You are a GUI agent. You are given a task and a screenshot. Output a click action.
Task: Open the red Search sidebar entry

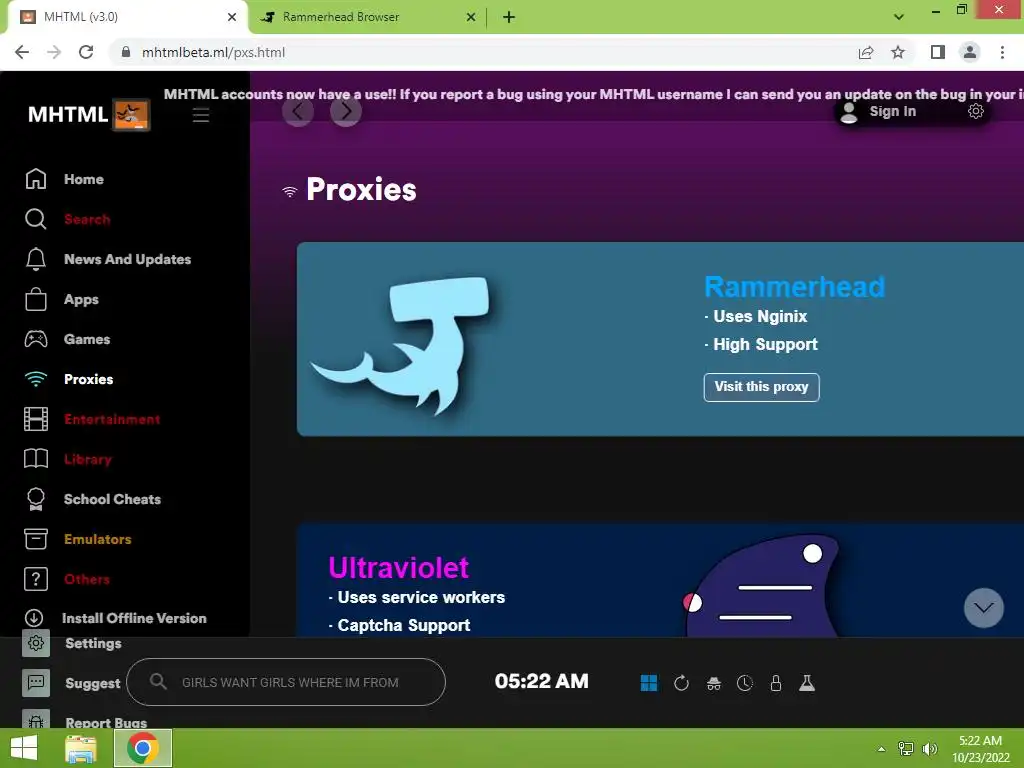tap(68, 219)
